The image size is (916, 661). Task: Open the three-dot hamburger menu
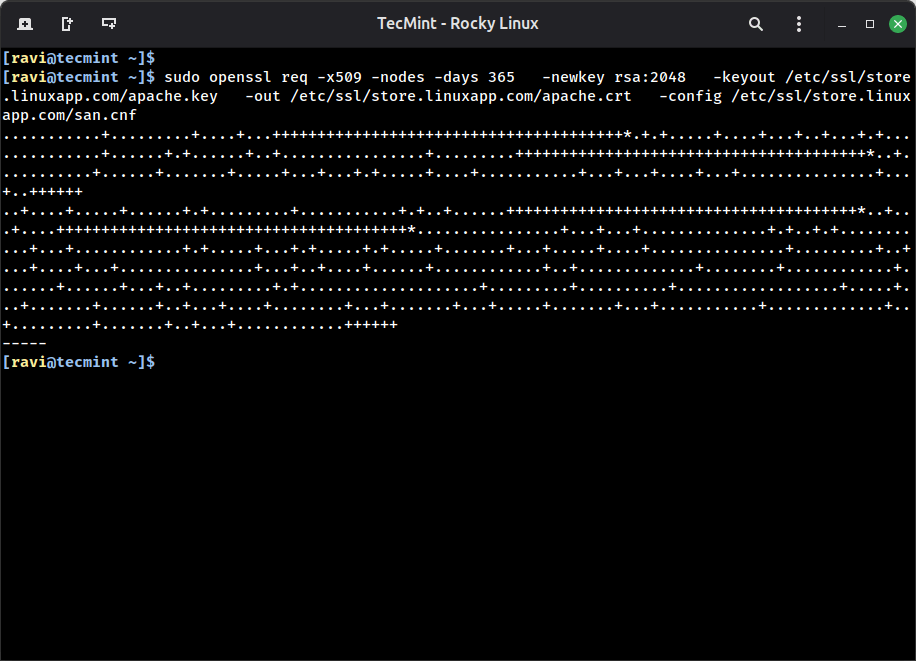pyautogui.click(x=799, y=24)
